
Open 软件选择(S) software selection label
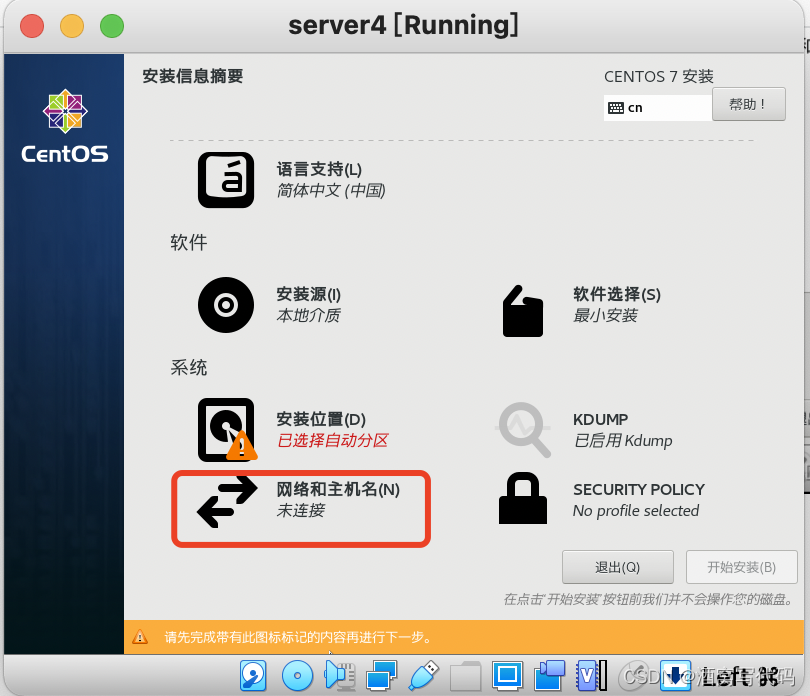[x=617, y=295]
